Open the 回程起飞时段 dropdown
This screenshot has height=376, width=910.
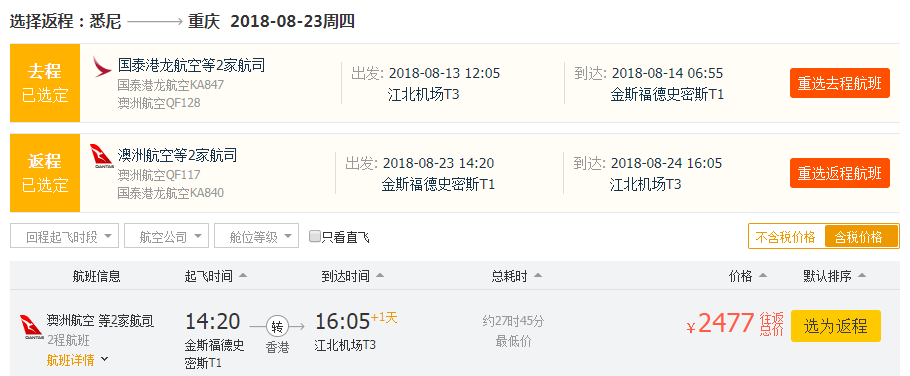pyautogui.click(x=64, y=236)
